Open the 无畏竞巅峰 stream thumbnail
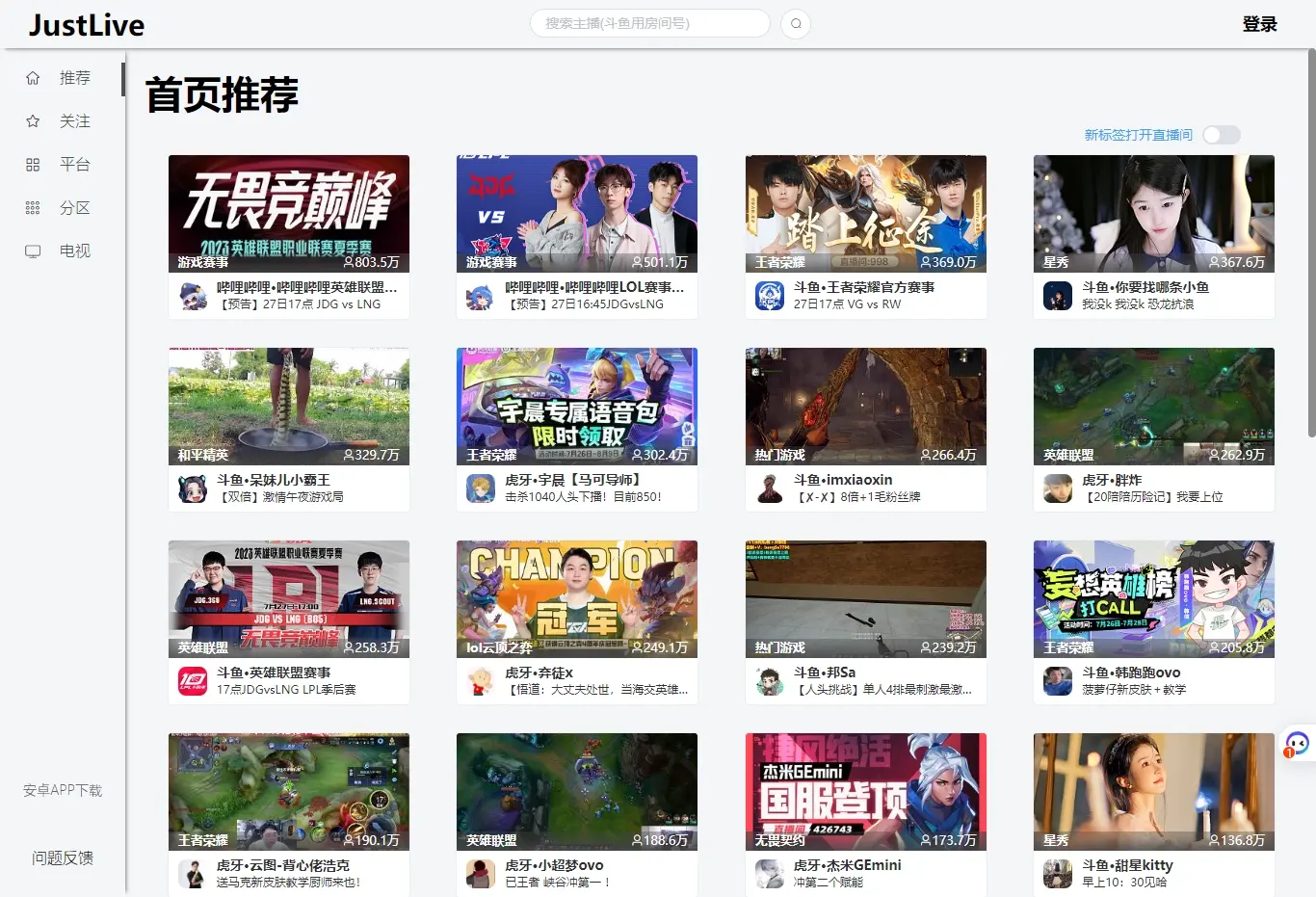 [x=288, y=212]
